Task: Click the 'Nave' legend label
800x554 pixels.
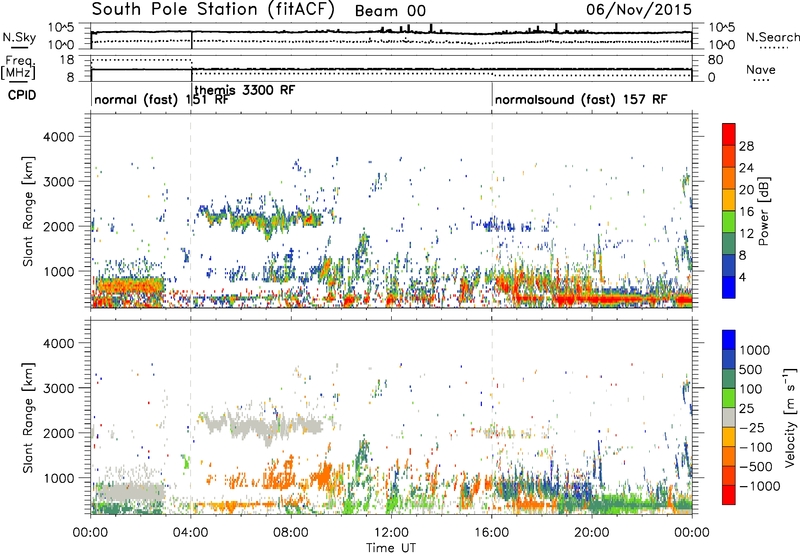Action: pos(761,69)
